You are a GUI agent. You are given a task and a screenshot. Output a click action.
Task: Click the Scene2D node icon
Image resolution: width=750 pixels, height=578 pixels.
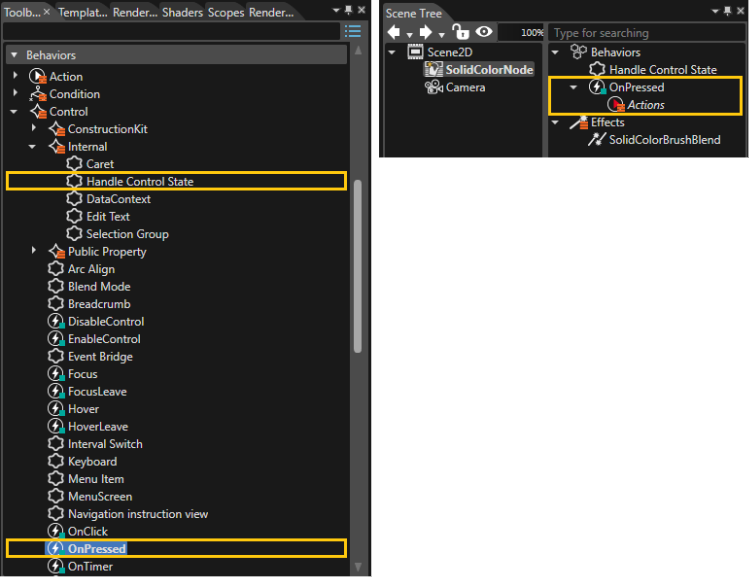415,52
